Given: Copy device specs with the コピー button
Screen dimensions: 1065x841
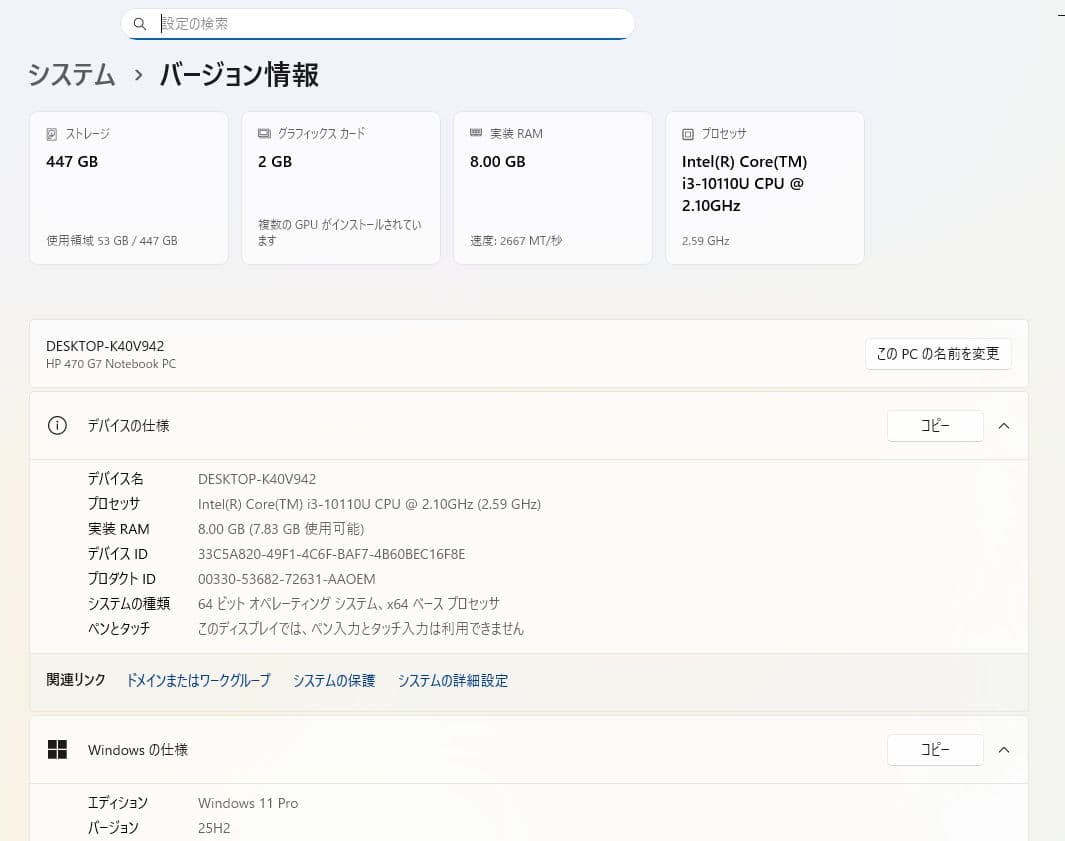Looking at the screenshot, I should tap(935, 425).
